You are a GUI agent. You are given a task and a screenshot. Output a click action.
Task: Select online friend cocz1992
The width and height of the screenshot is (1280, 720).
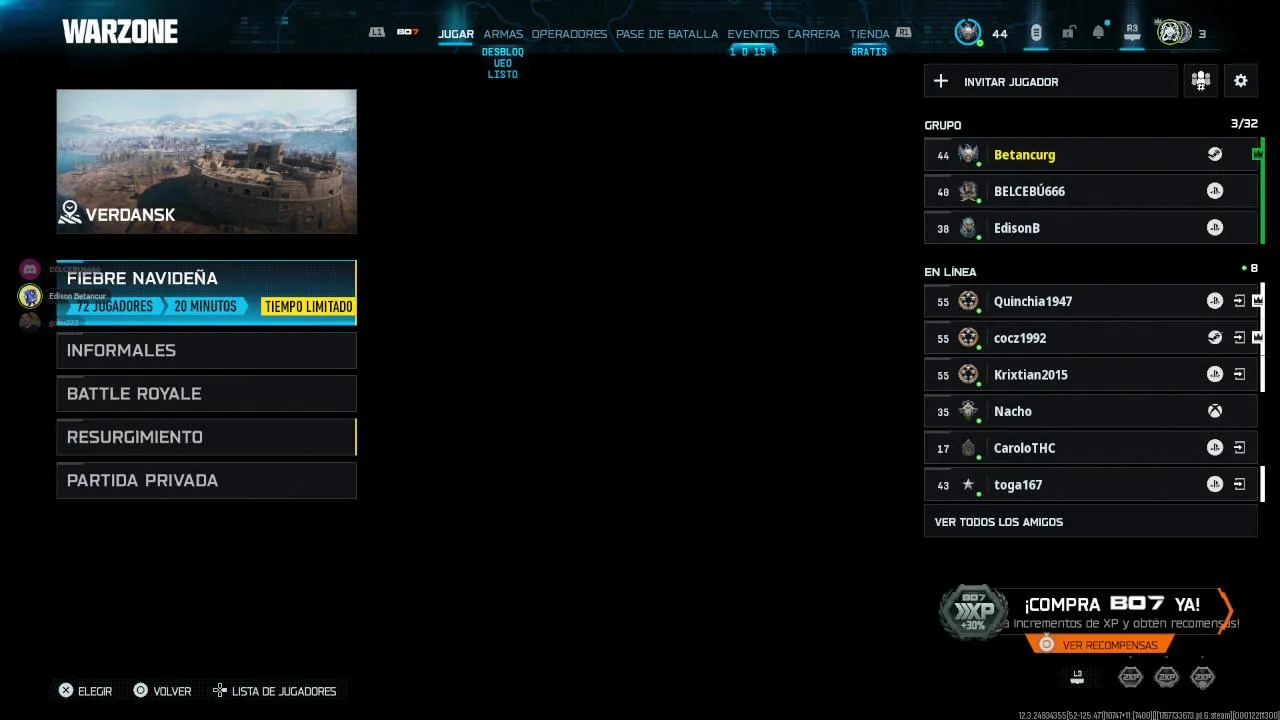click(1090, 338)
